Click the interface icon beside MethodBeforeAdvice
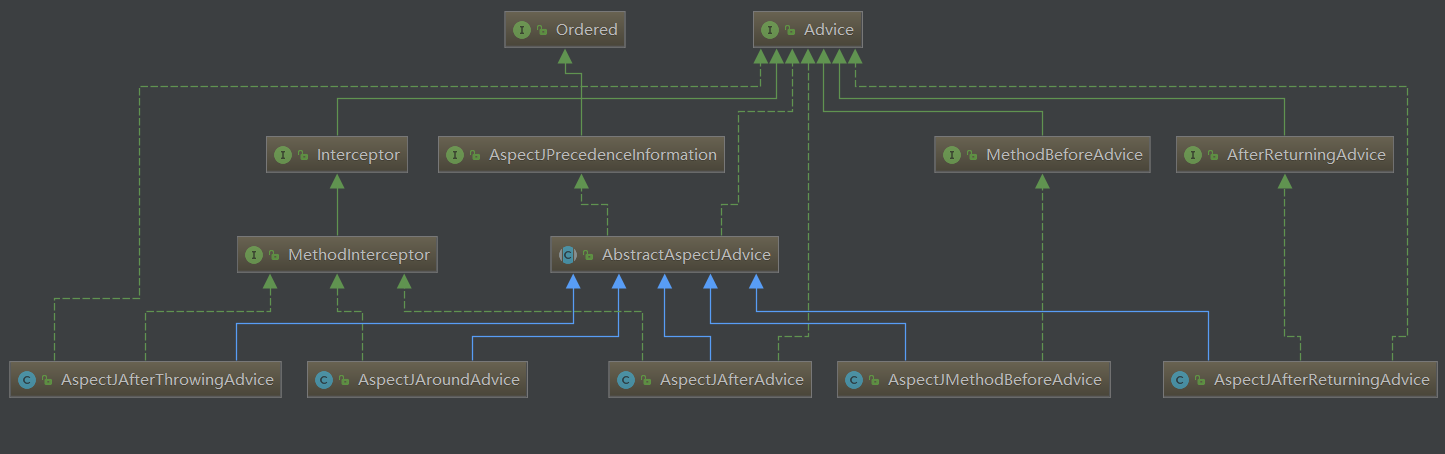Screen dimensions: 1445x454 point(952,155)
